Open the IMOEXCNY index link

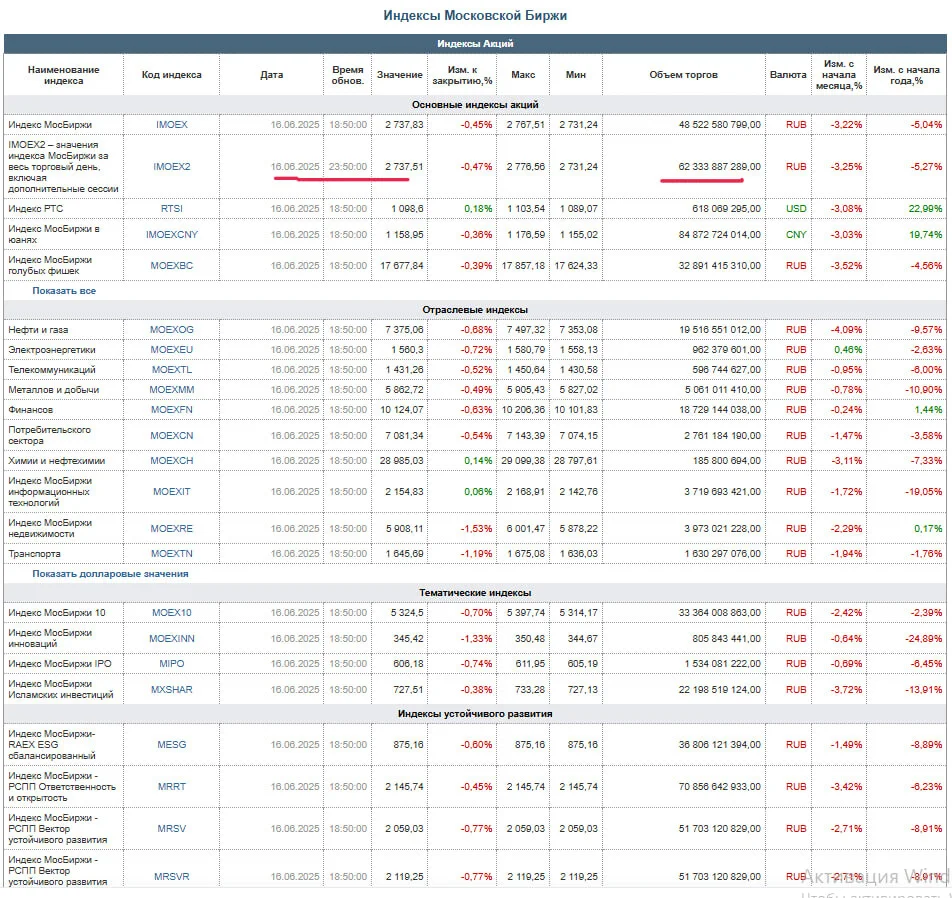tap(172, 234)
